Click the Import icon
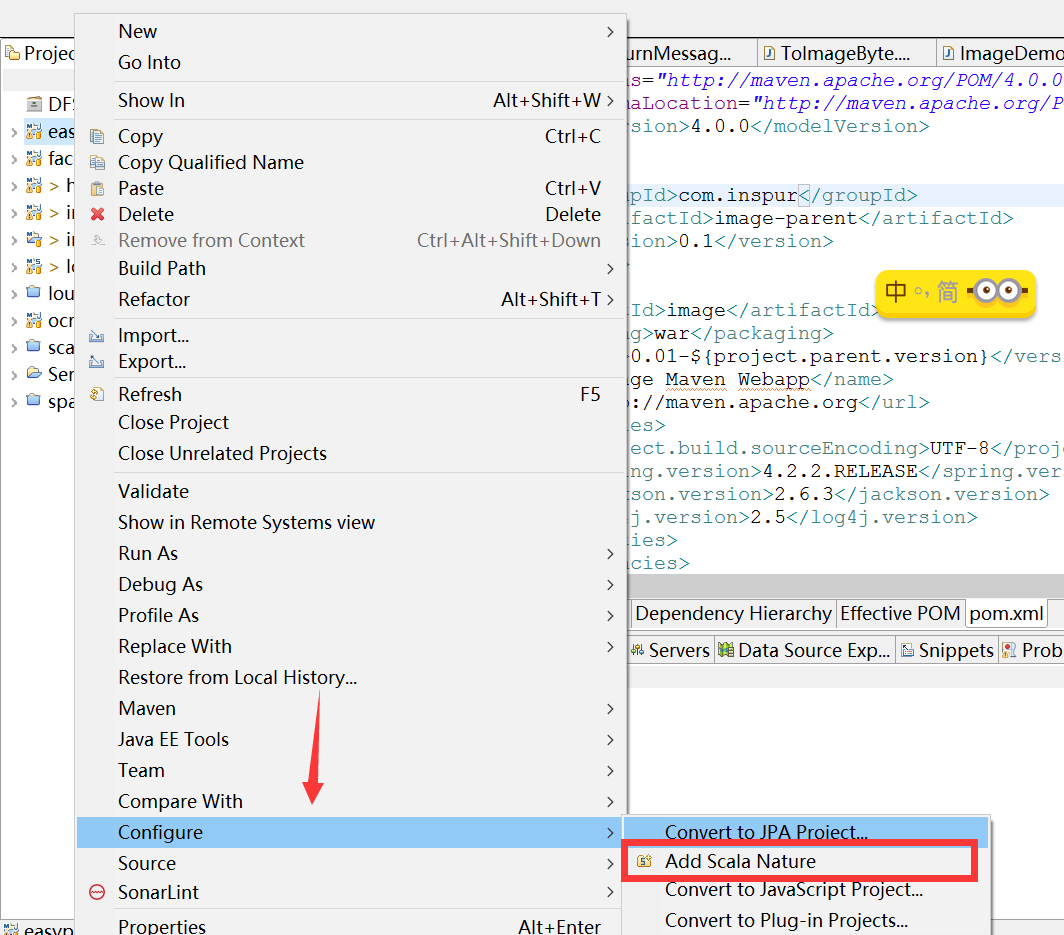Viewport: 1064px width, 935px height. point(97,336)
